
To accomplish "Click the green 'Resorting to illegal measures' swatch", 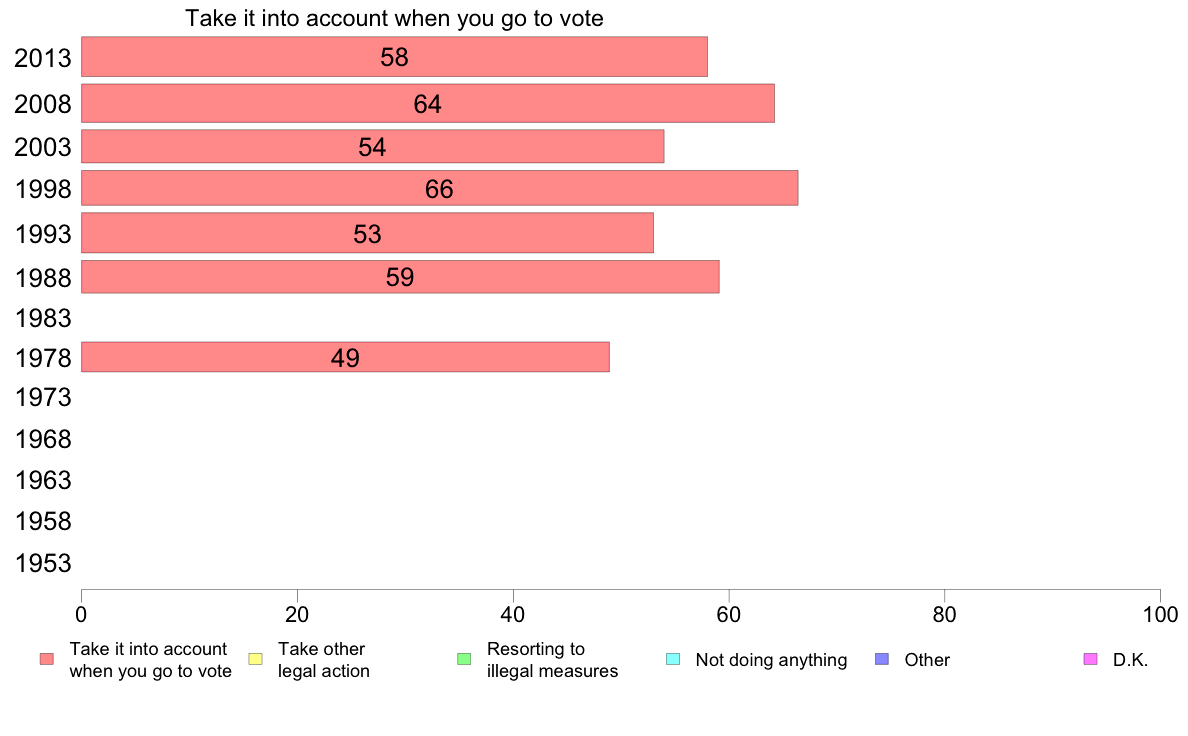I will [x=464, y=659].
